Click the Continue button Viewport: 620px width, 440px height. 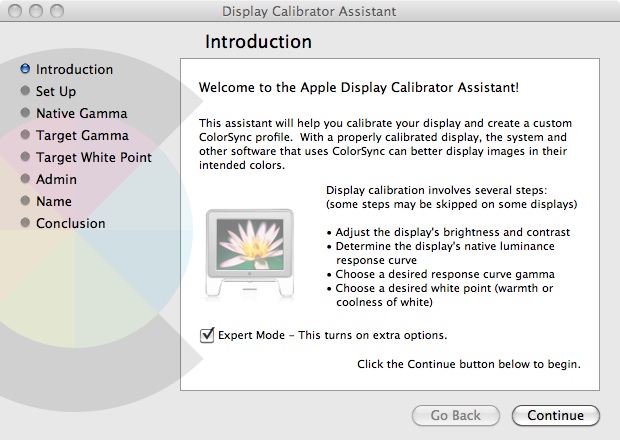click(556, 415)
